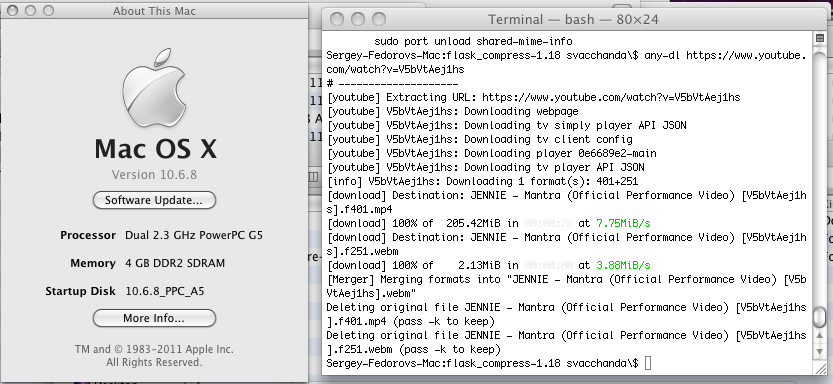Click the 's].f251.webm' line in Terminal

pyautogui.click(x=362, y=251)
